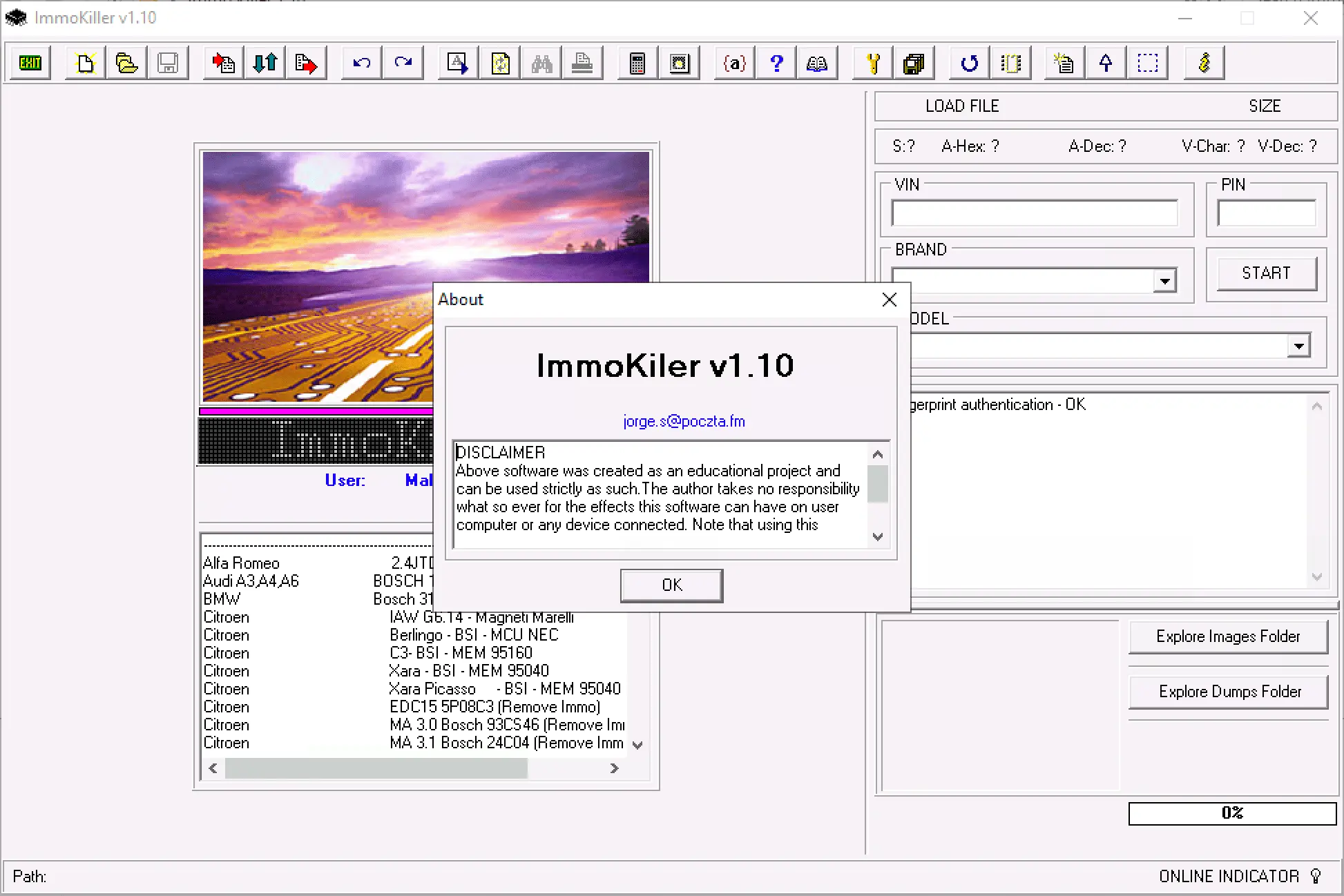The height and width of the screenshot is (896, 1344).
Task: Click the printer icon
Action: click(582, 64)
